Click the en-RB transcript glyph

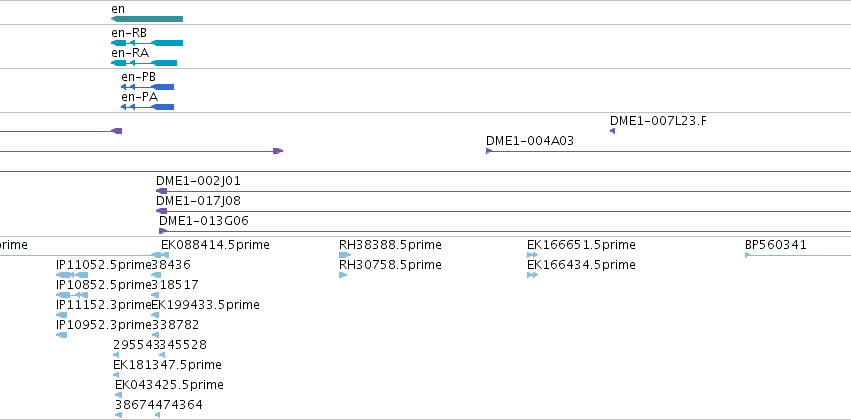coord(147,43)
